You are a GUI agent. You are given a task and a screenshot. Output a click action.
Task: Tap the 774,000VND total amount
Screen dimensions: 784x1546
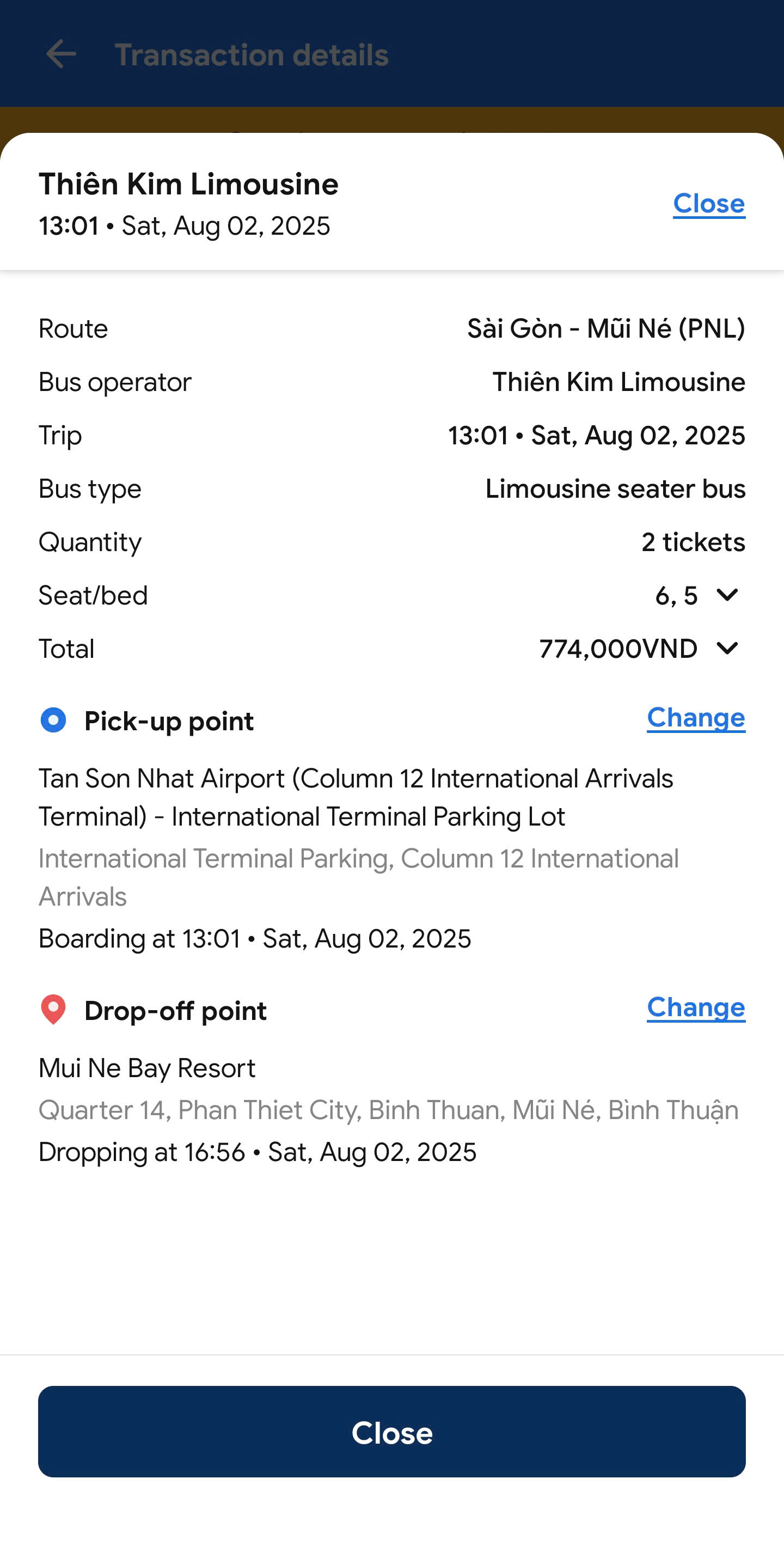point(618,649)
